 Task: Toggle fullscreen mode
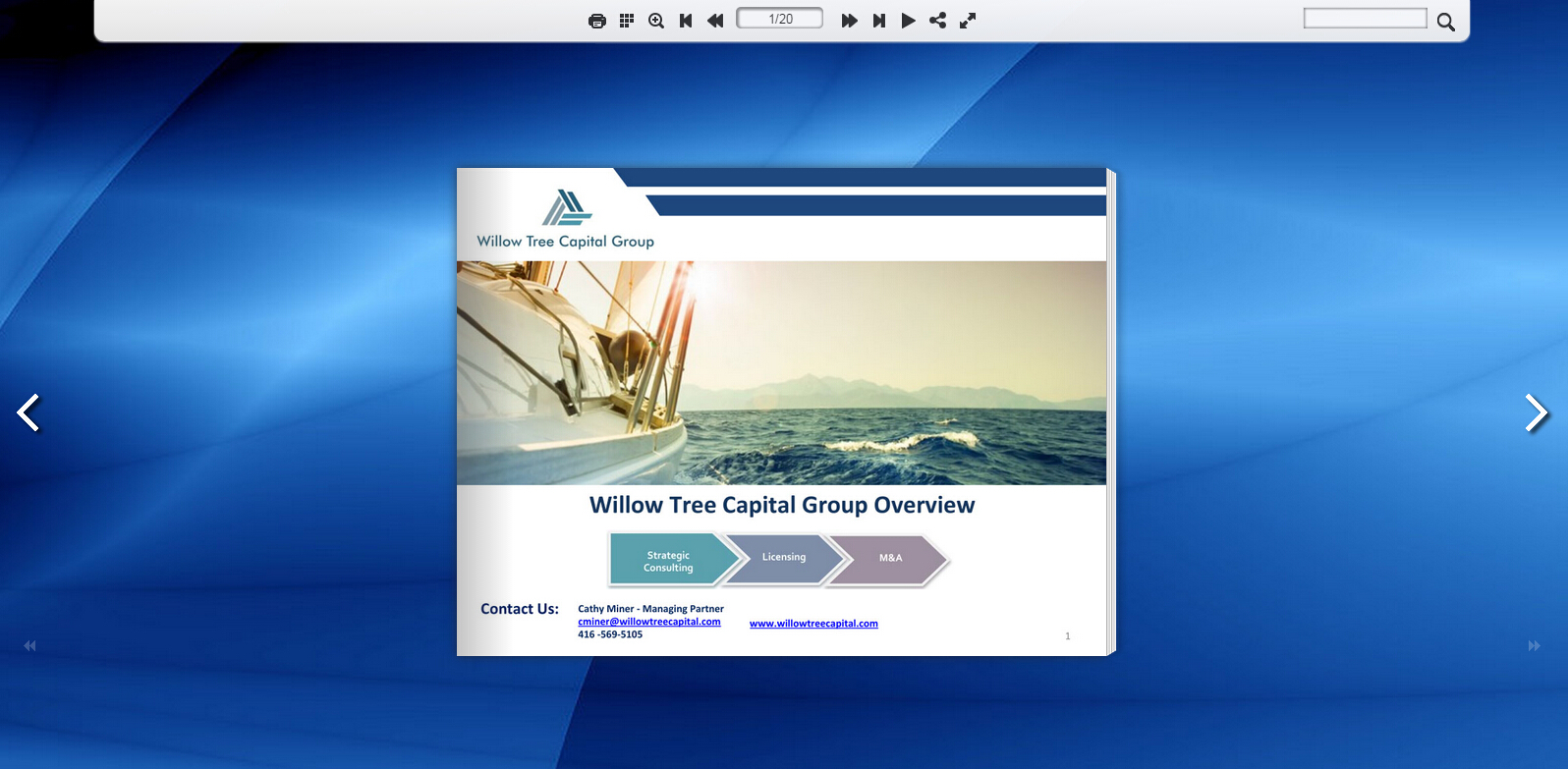pyautogui.click(x=968, y=21)
